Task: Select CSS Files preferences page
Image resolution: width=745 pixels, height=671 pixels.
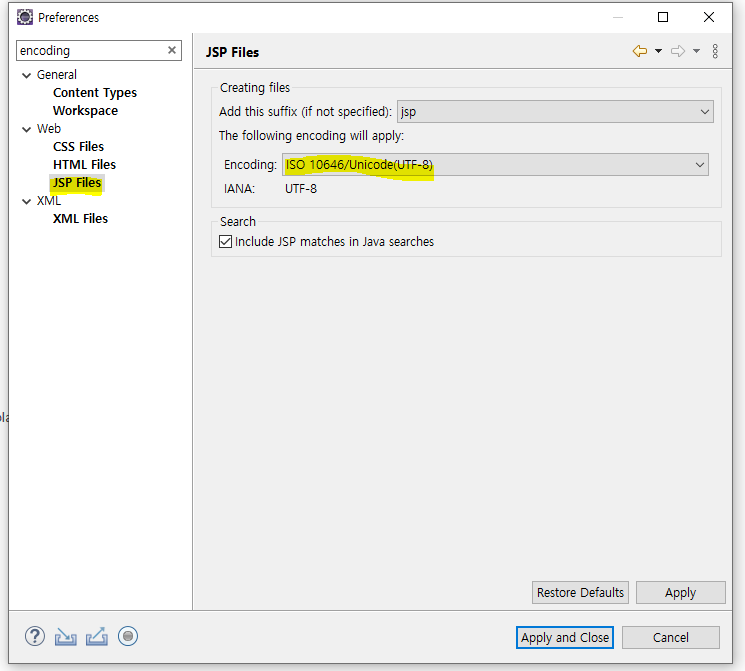Action: pos(78,146)
